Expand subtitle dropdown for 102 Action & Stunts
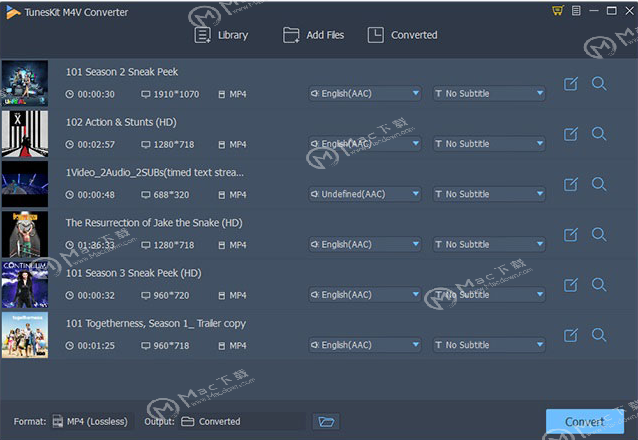638x440 pixels. tap(489, 144)
